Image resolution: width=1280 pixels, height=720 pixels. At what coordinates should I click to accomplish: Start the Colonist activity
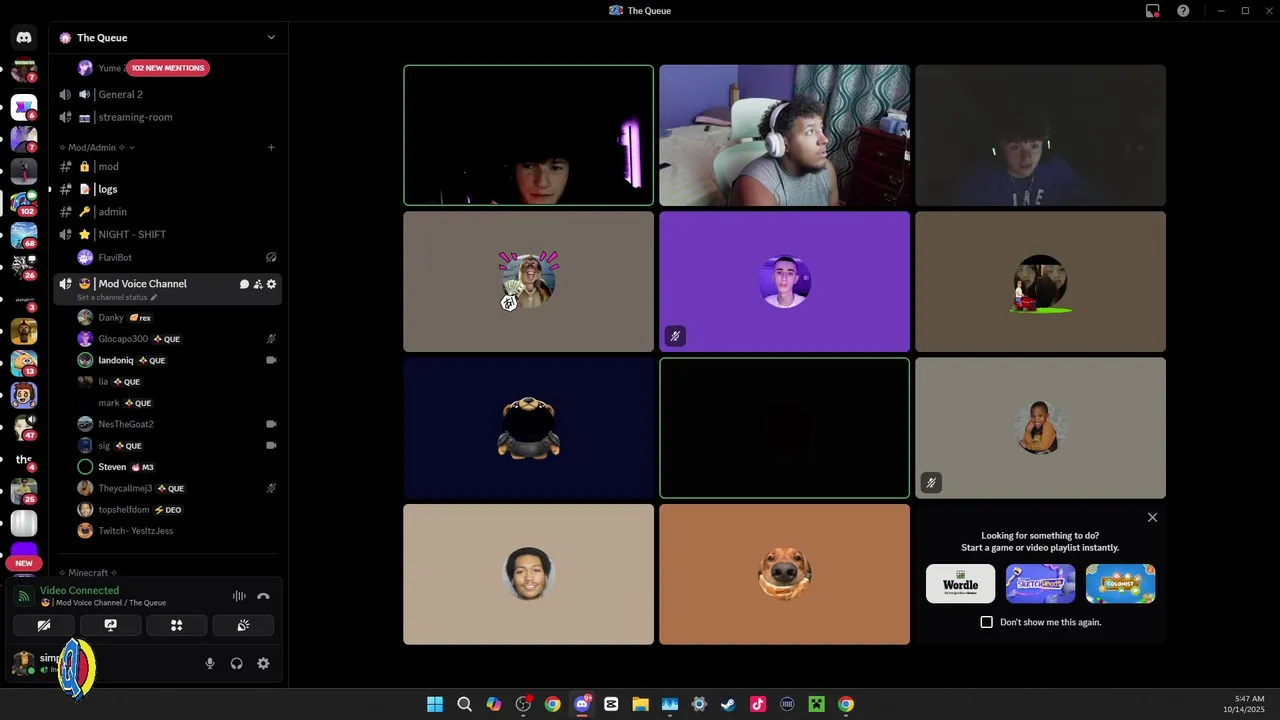[1120, 584]
